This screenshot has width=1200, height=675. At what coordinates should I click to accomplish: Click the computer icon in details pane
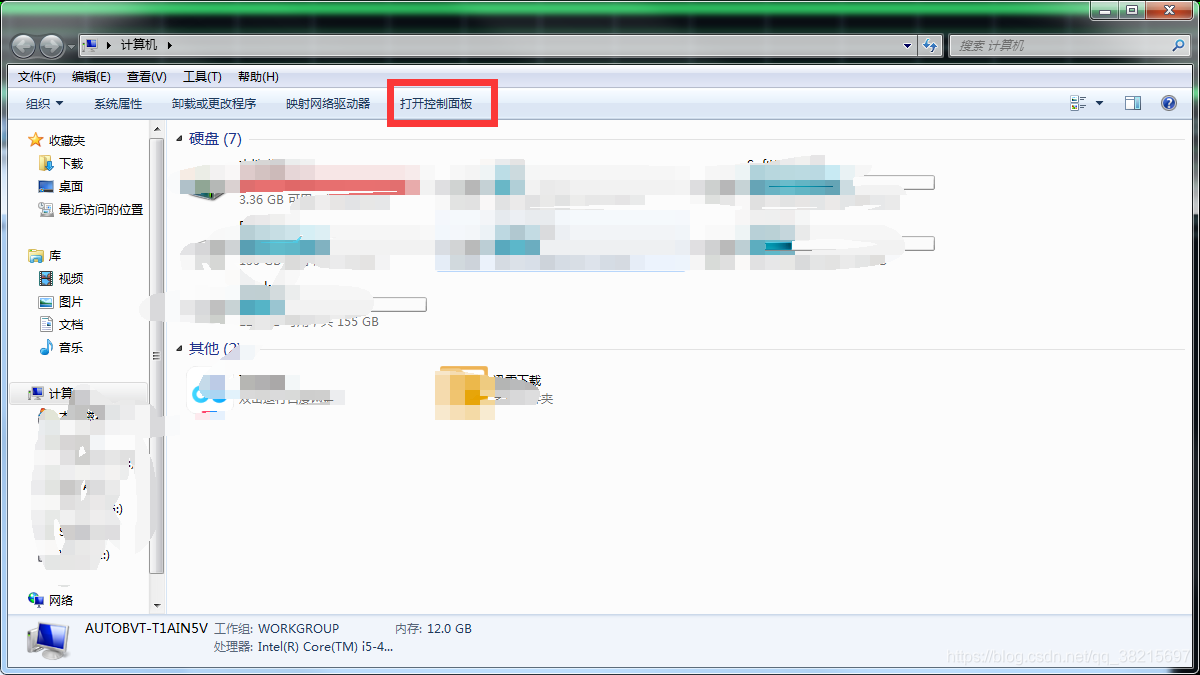pos(47,640)
